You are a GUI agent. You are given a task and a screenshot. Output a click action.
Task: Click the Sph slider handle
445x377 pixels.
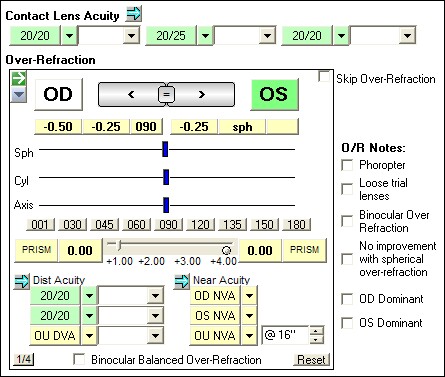point(165,149)
